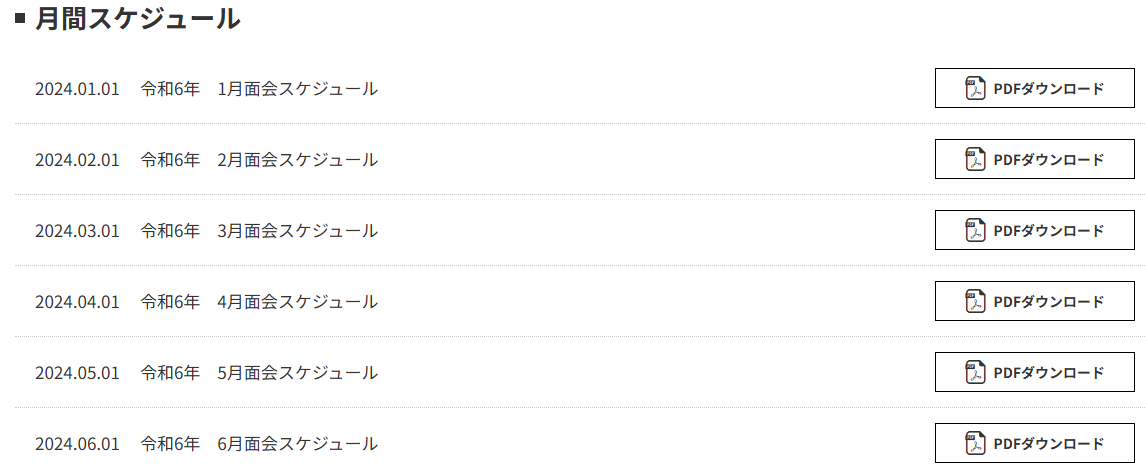This screenshot has width=1145, height=475.
Task: Click PDF icon for April 2024 schedule
Action: (975, 301)
